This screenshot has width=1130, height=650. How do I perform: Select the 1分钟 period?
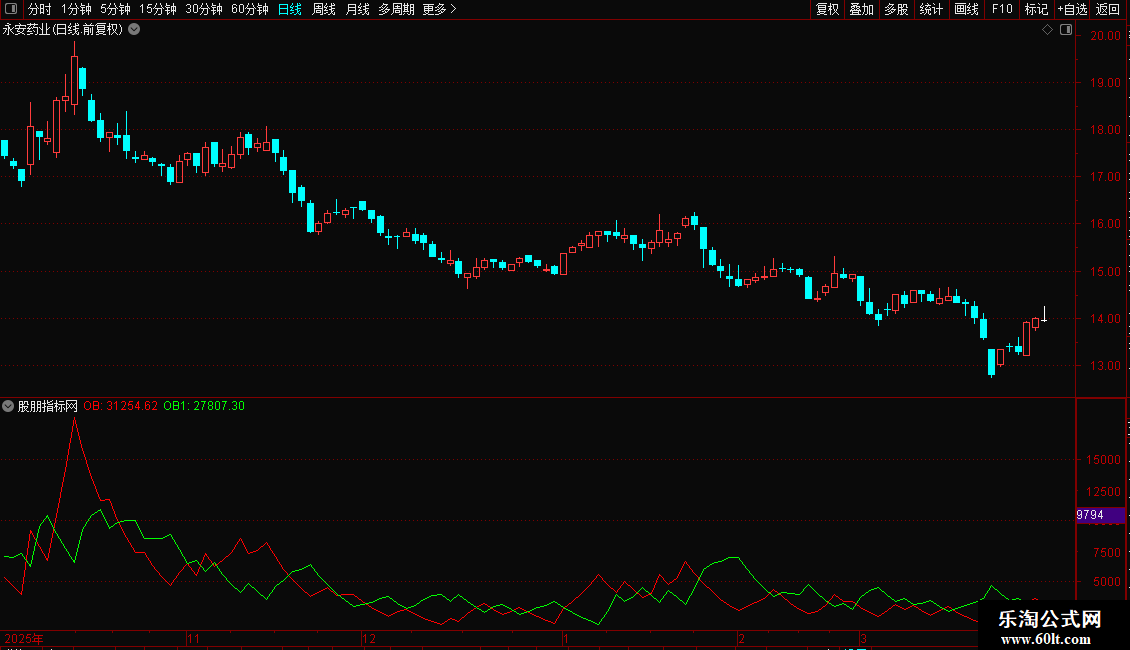[x=76, y=9]
